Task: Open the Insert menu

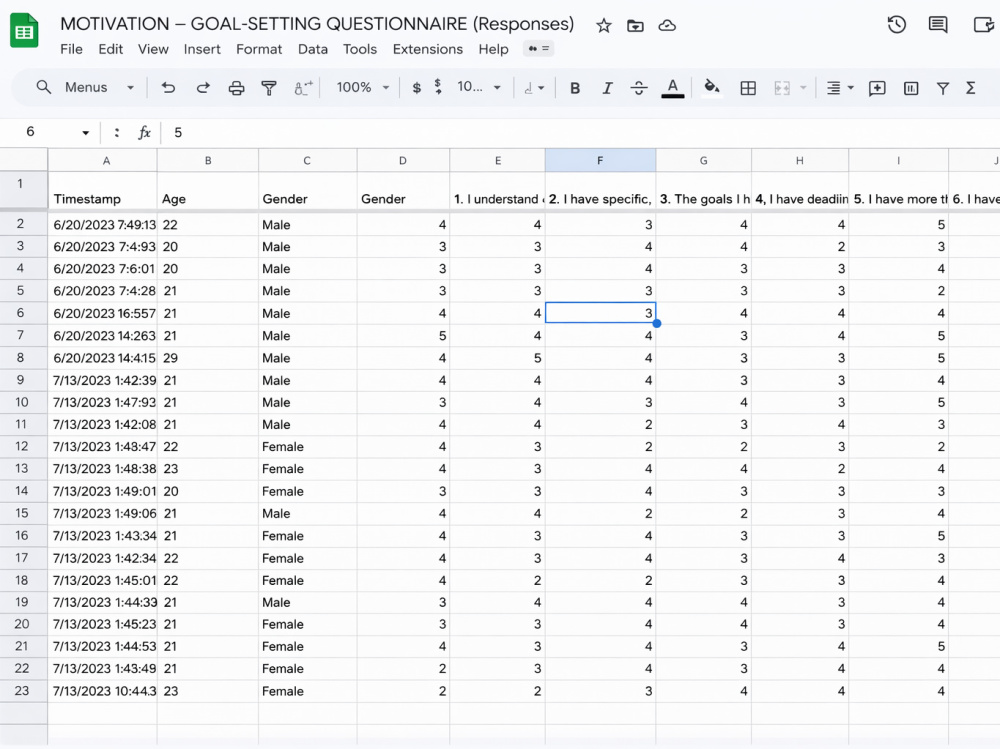Action: [x=202, y=49]
